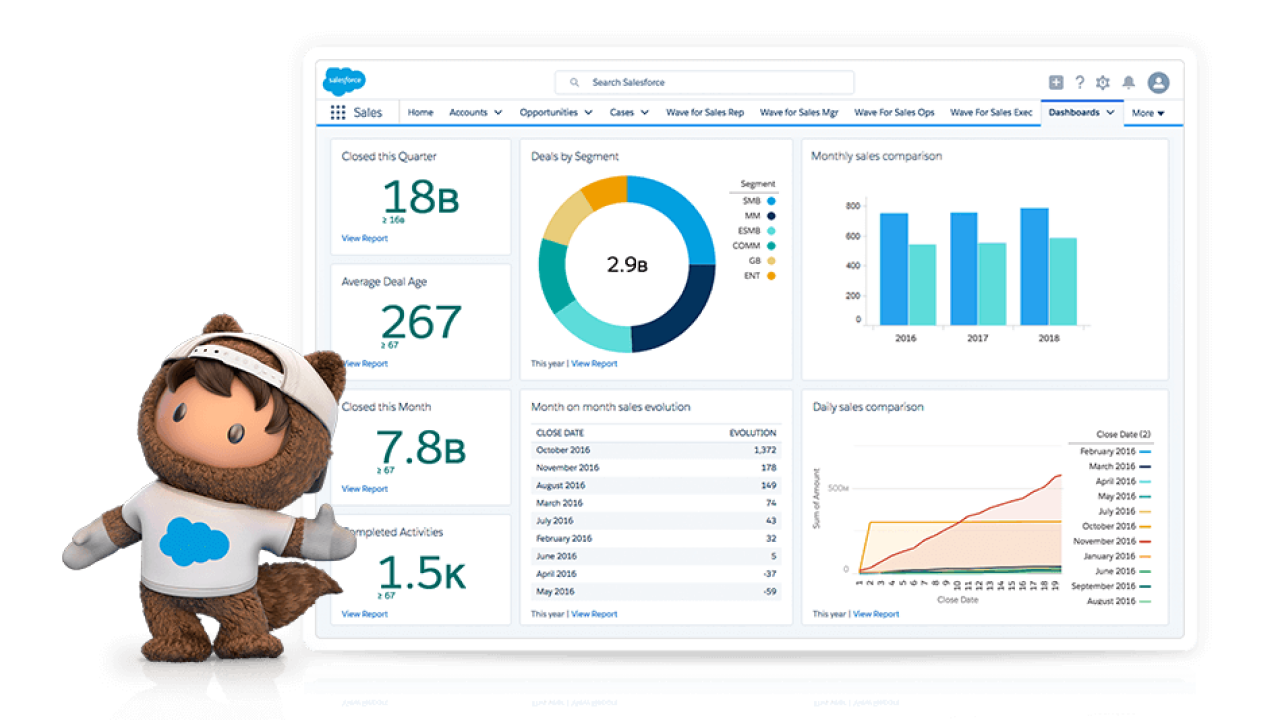The image size is (1280, 720).
Task: Open the user profile avatar
Action: 1158,83
